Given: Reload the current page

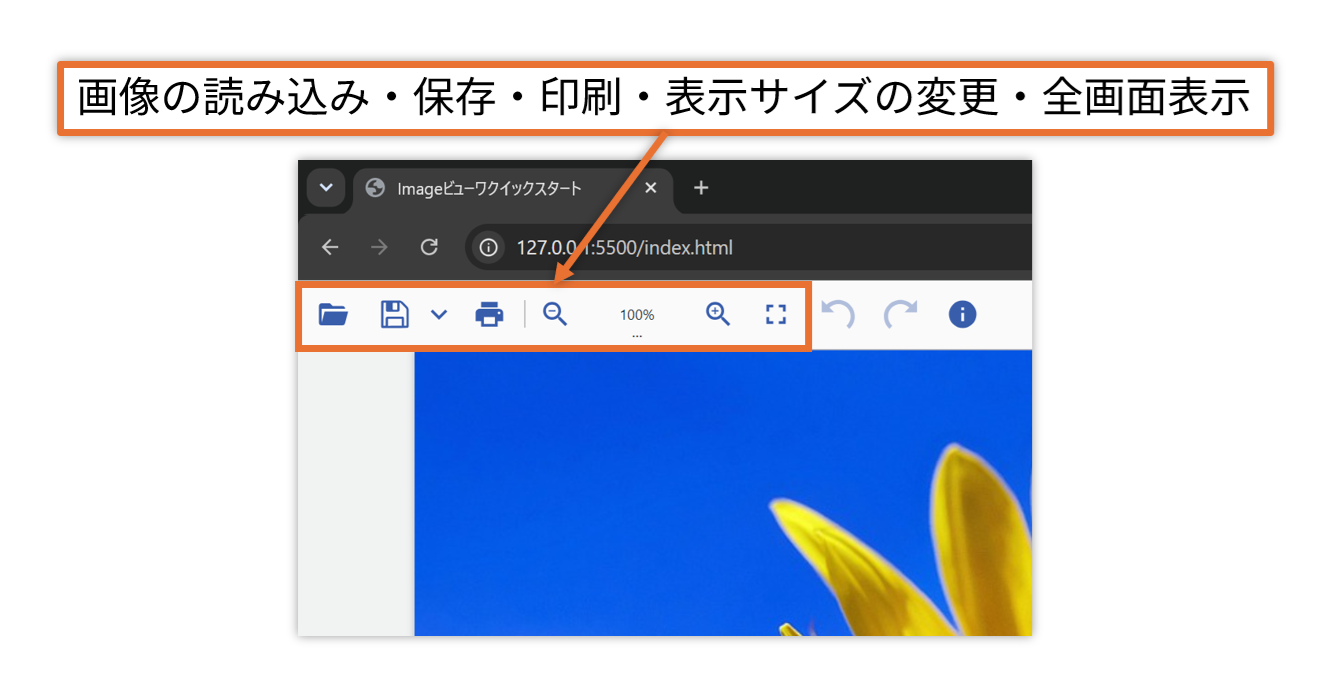Looking at the screenshot, I should point(429,247).
